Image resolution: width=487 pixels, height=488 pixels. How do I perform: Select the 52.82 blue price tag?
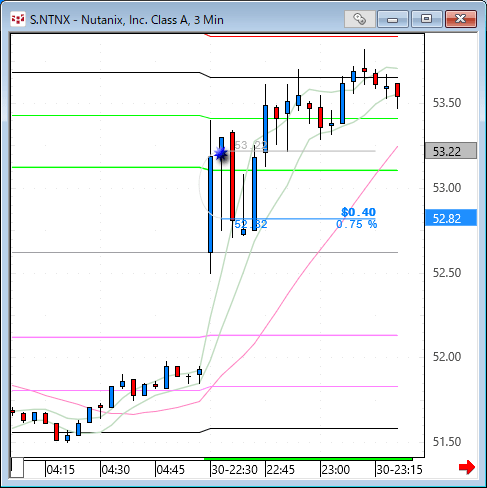point(451,218)
